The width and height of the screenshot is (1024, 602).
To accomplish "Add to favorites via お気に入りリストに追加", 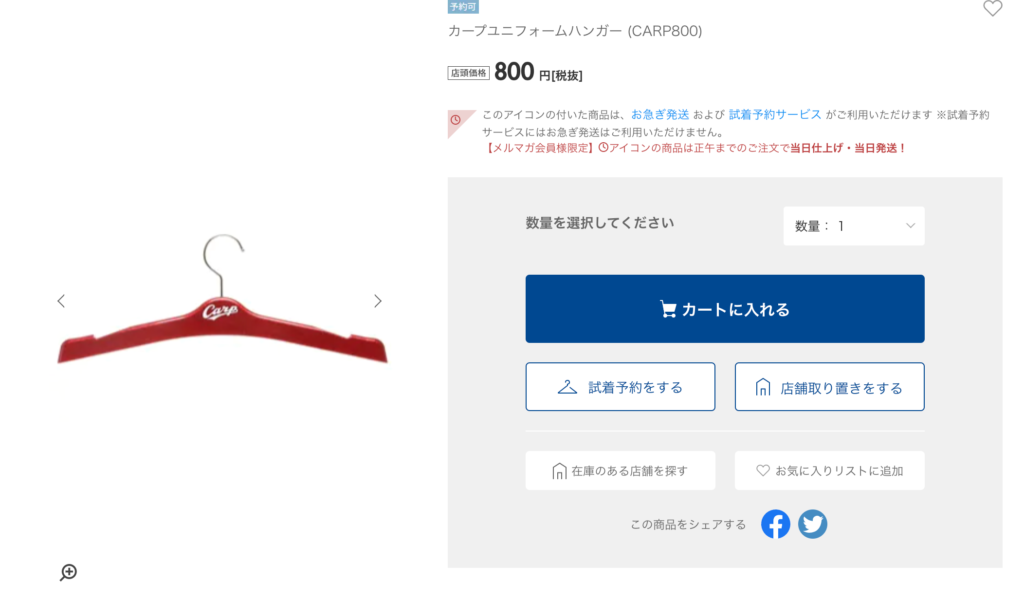I will (829, 471).
